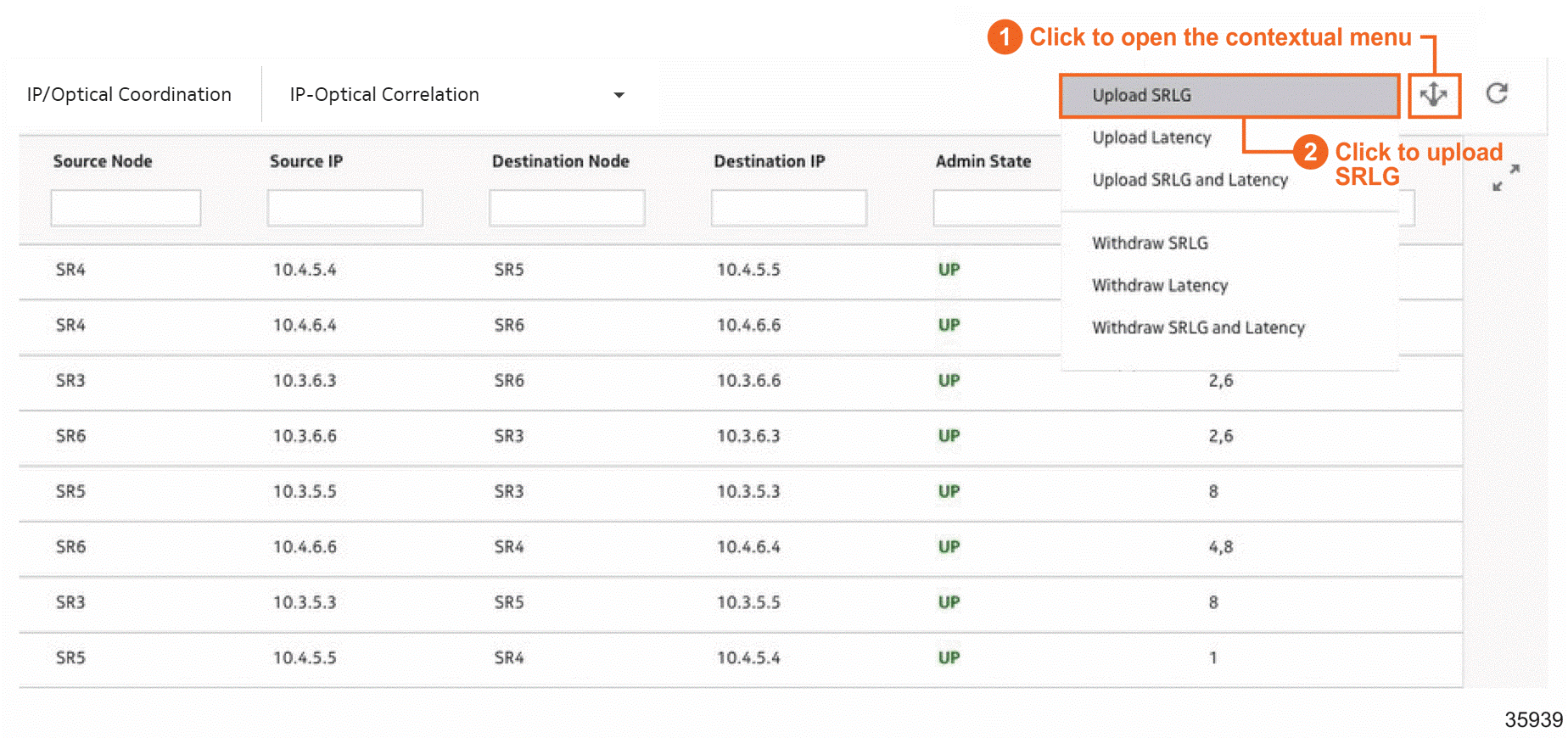Click the Destination Node filter input

[x=566, y=208]
